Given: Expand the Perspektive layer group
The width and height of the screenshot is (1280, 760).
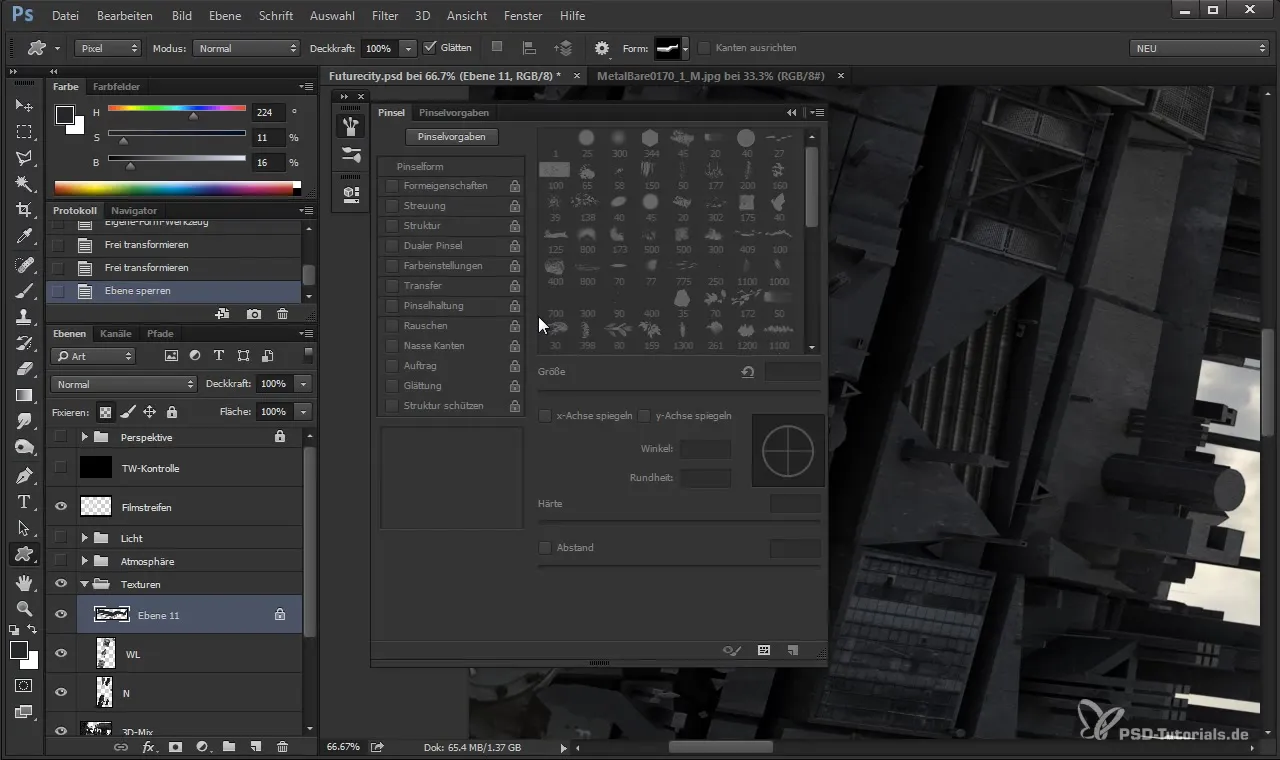Looking at the screenshot, I should (85, 437).
